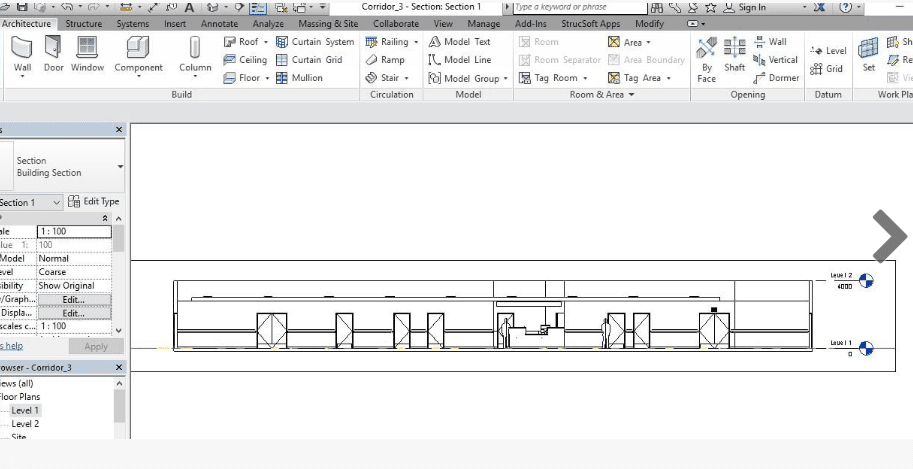Image resolution: width=913 pixels, height=469 pixels.
Task: Open the Building Section type selector dropdown
Action: click(x=121, y=166)
